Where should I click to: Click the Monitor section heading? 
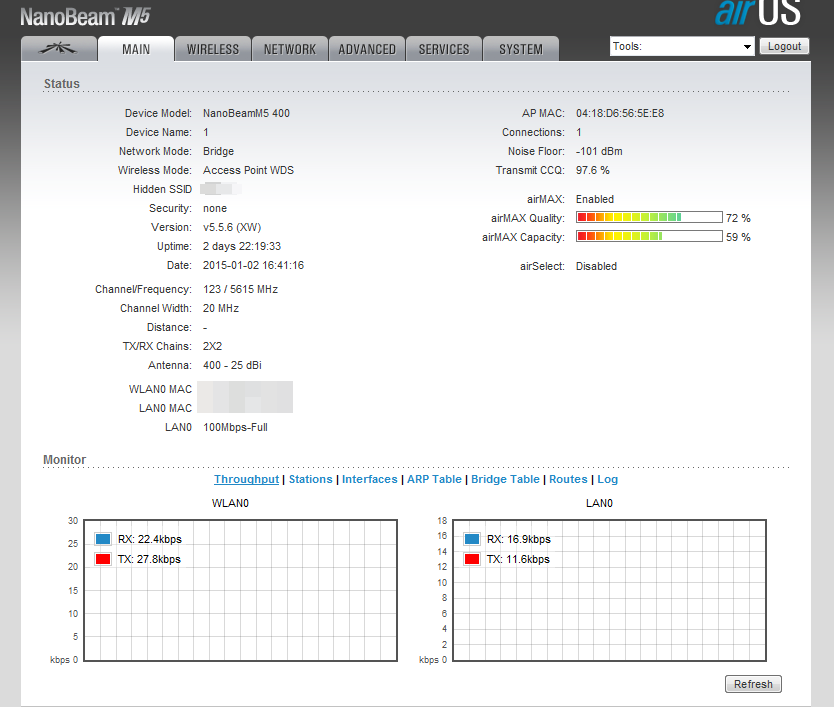pyautogui.click(x=64, y=460)
